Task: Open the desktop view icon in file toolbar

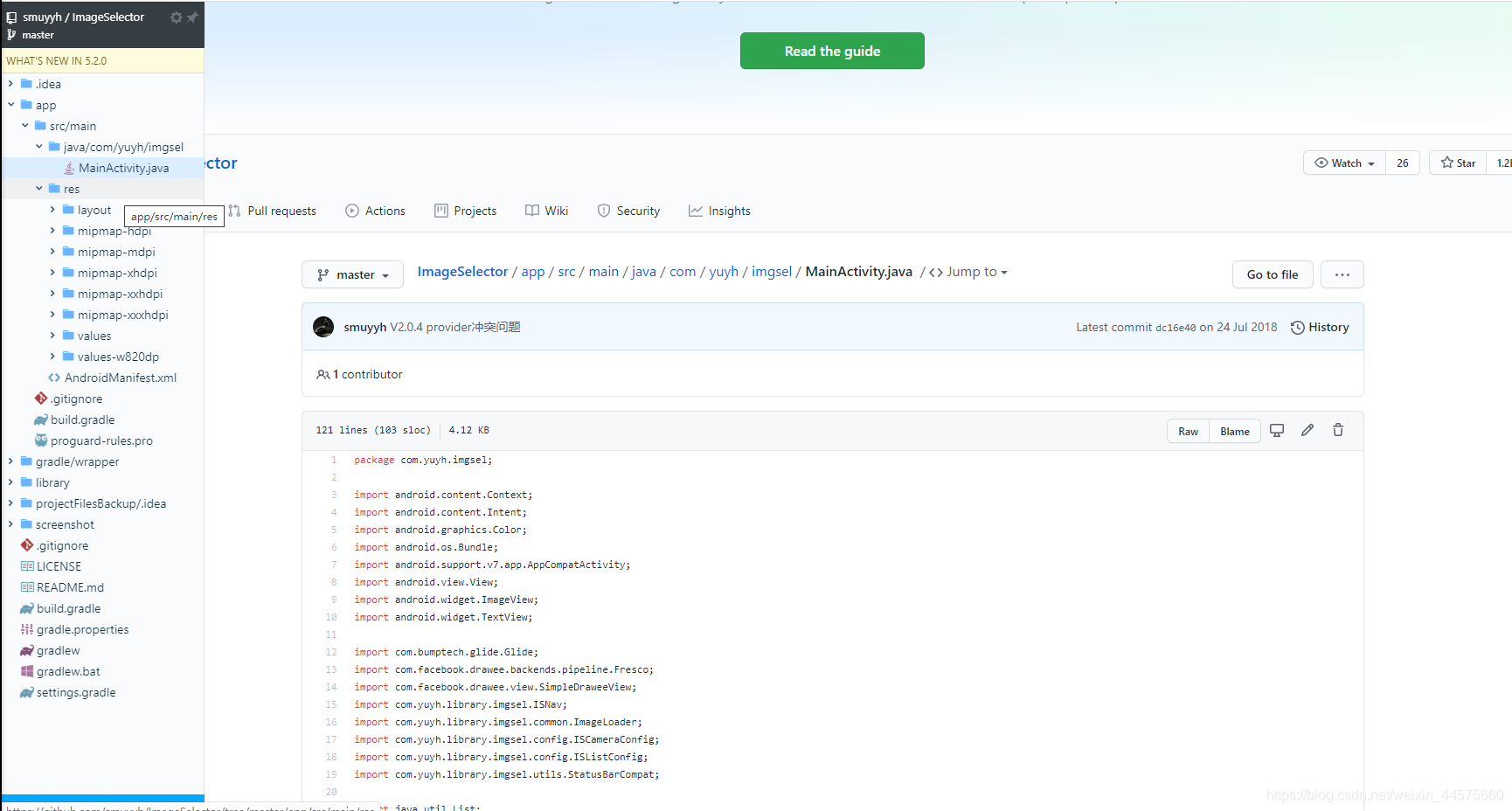Action: (1277, 430)
